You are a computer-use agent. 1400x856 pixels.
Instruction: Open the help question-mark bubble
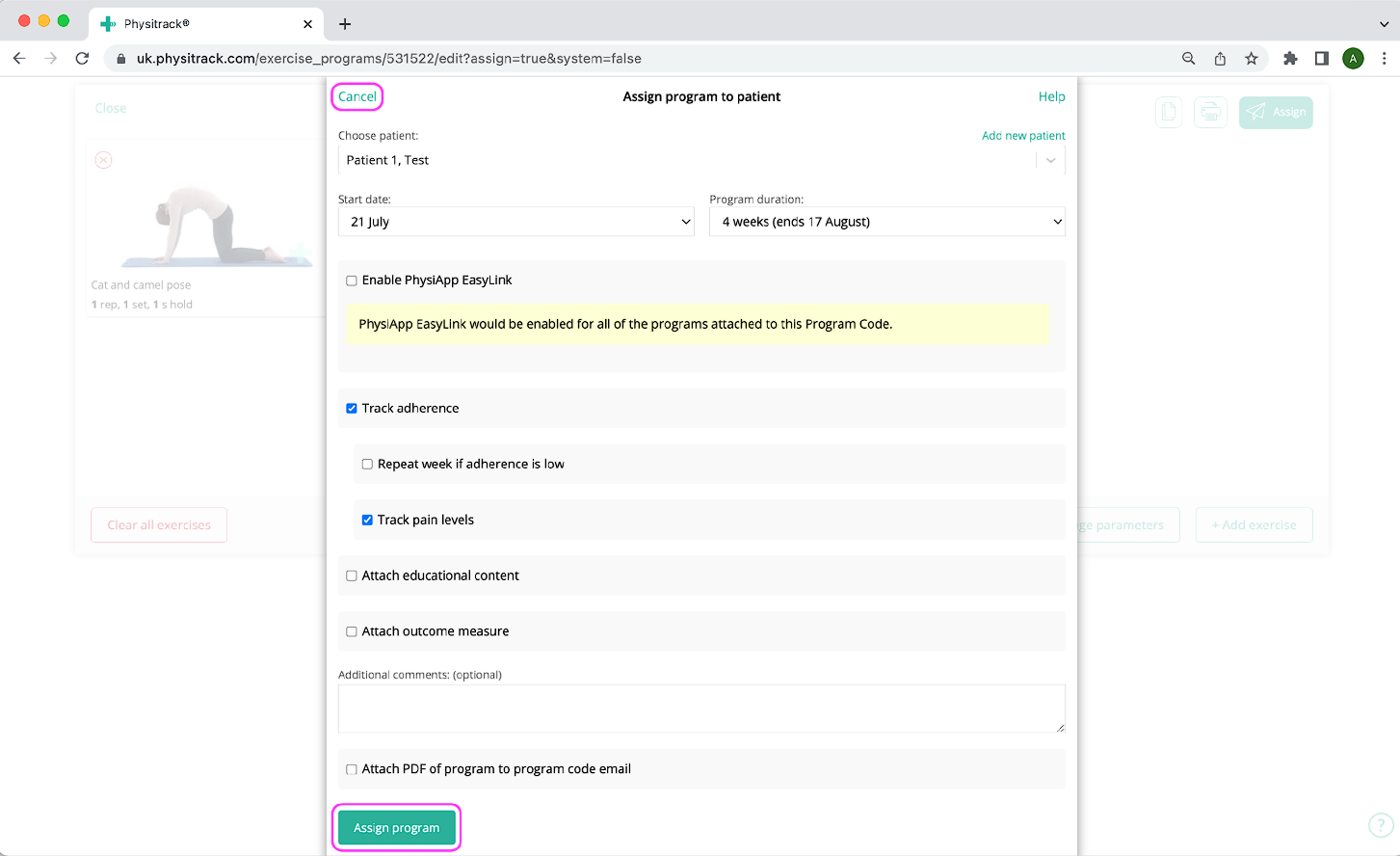1381,825
